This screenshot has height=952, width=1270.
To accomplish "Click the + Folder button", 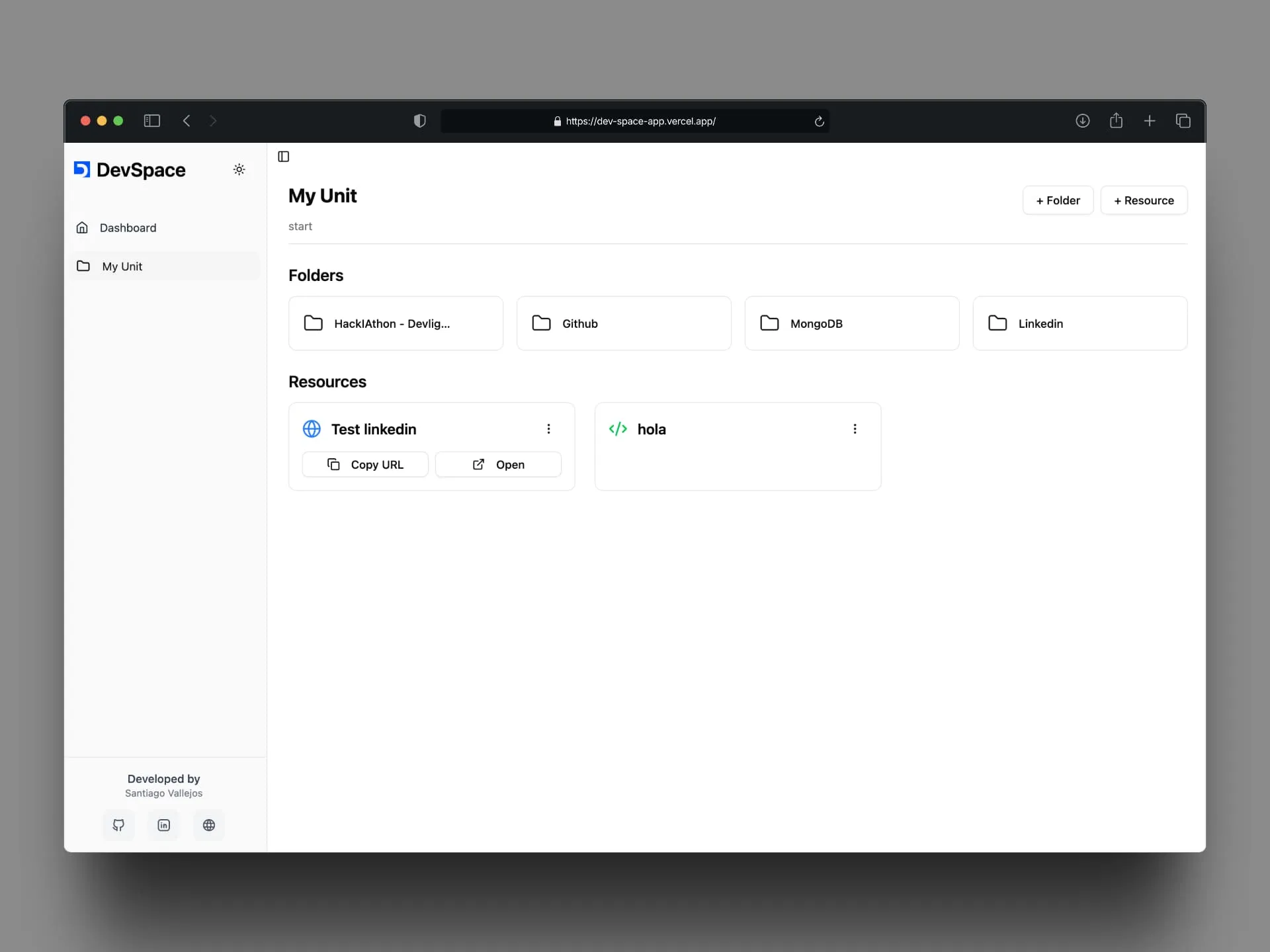I will (x=1058, y=200).
